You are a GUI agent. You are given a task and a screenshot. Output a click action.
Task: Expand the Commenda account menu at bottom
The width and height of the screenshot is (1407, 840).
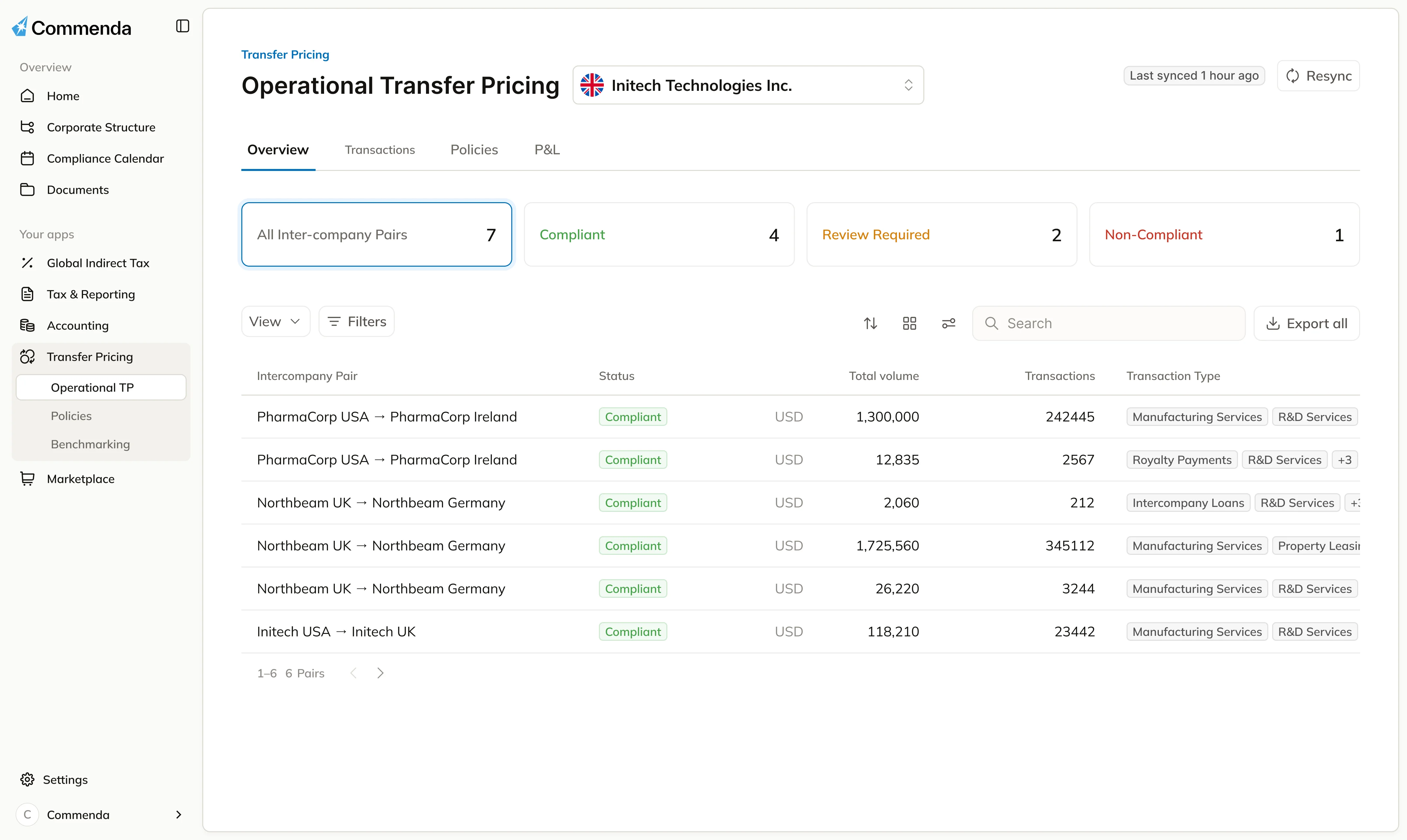tap(101, 815)
